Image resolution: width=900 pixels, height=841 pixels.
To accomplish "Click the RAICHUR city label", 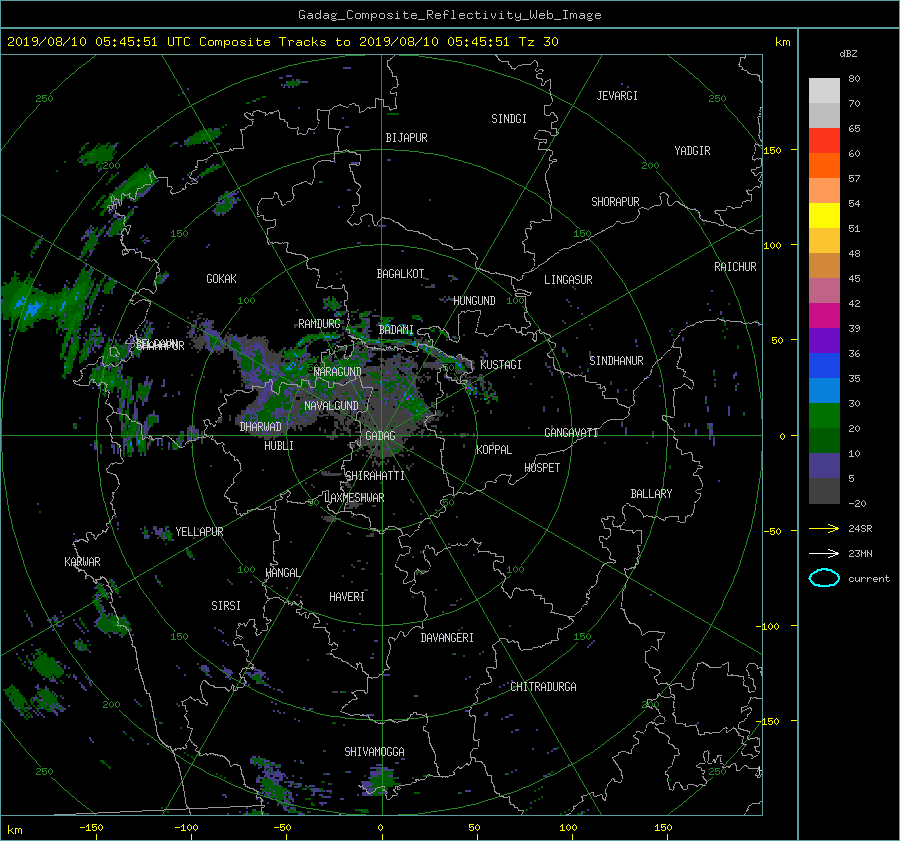I will tap(735, 267).
